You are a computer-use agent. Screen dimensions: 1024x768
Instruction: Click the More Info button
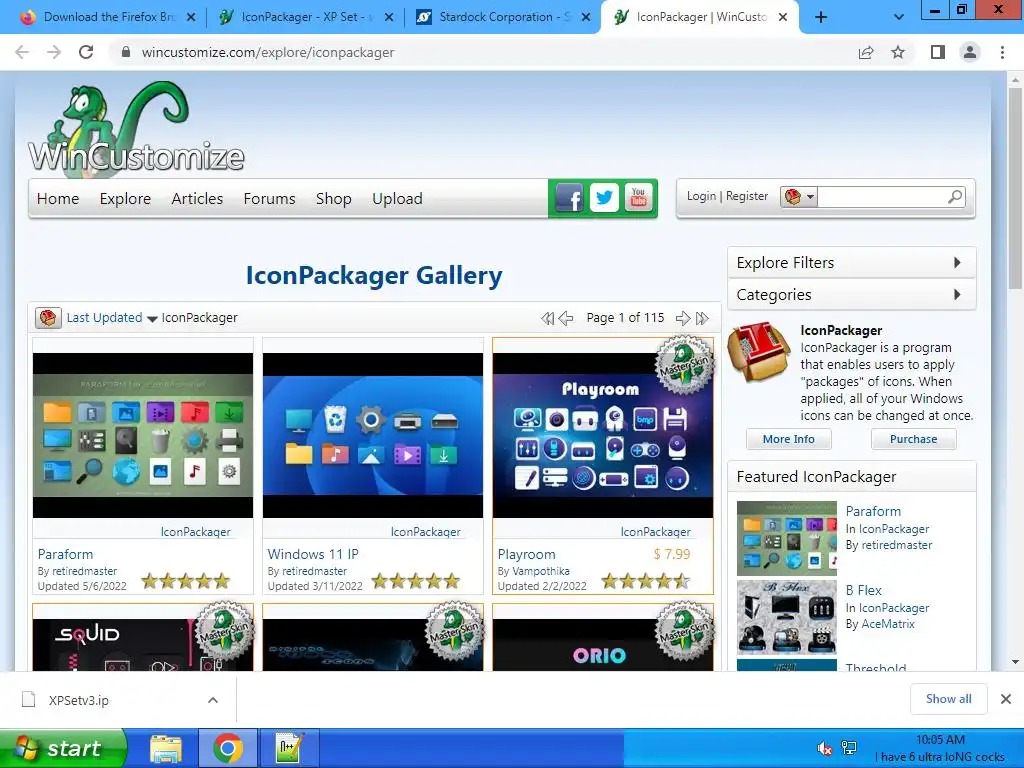789,439
